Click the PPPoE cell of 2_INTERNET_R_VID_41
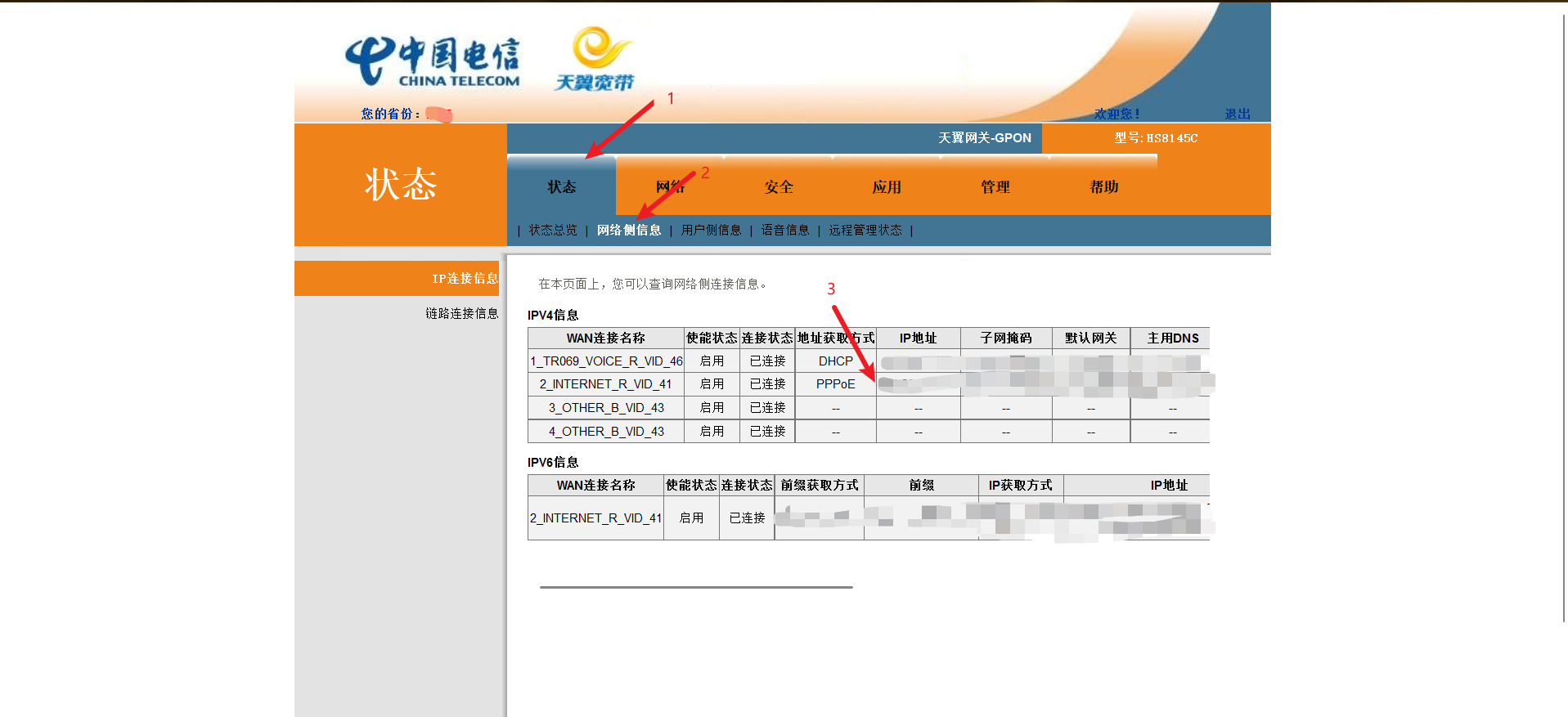The height and width of the screenshot is (717, 1568). pyautogui.click(x=835, y=384)
